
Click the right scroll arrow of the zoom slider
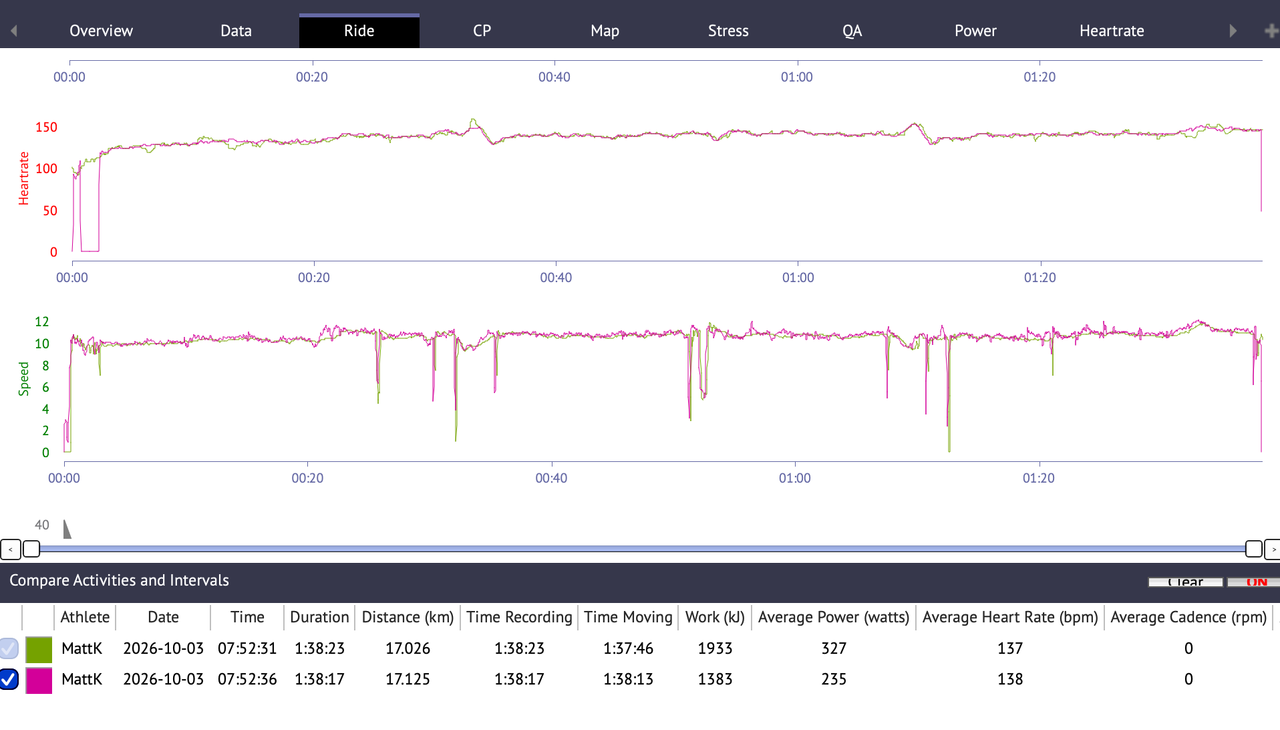(x=1272, y=549)
